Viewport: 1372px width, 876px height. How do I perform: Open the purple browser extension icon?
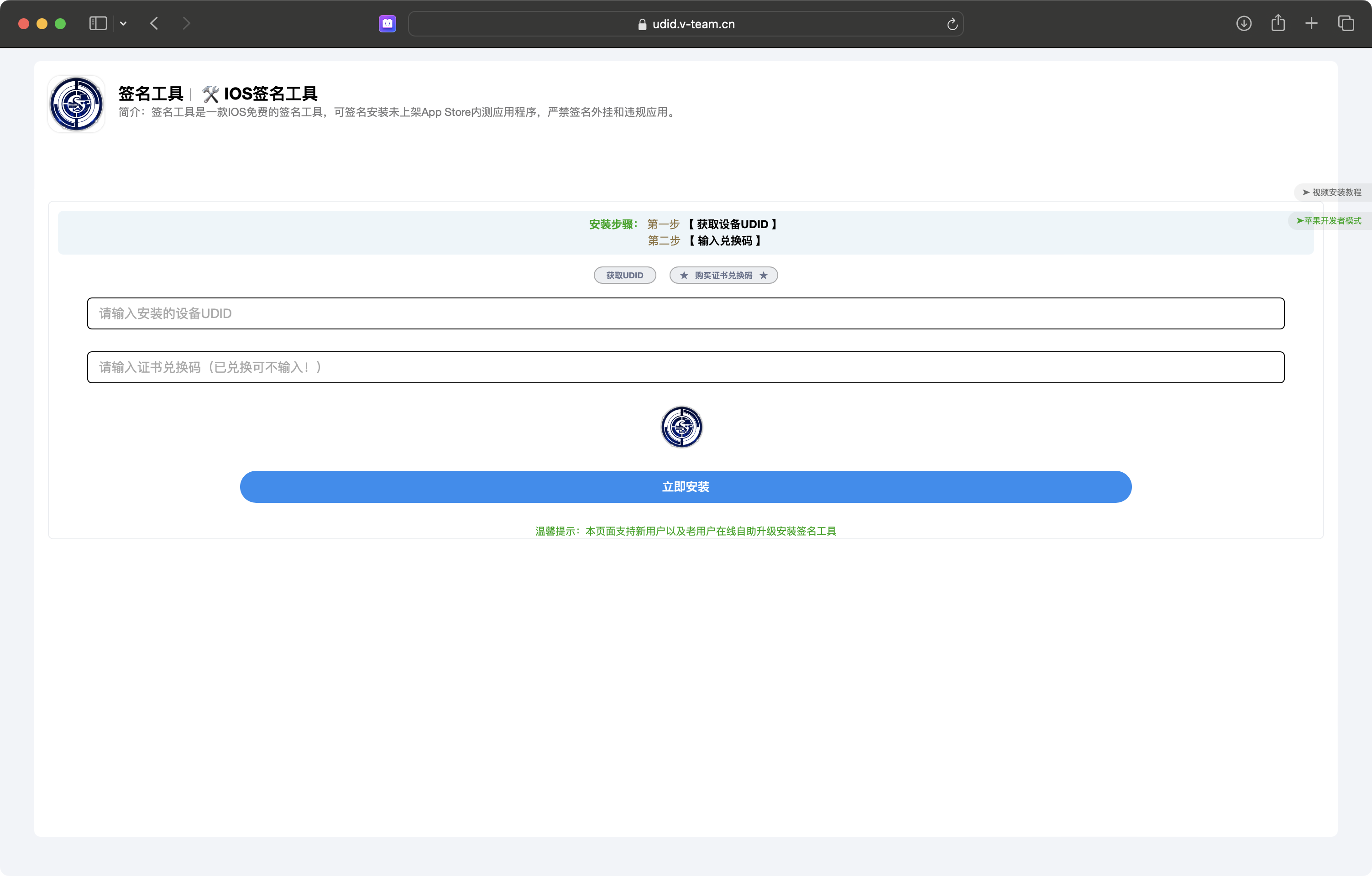pyautogui.click(x=388, y=23)
